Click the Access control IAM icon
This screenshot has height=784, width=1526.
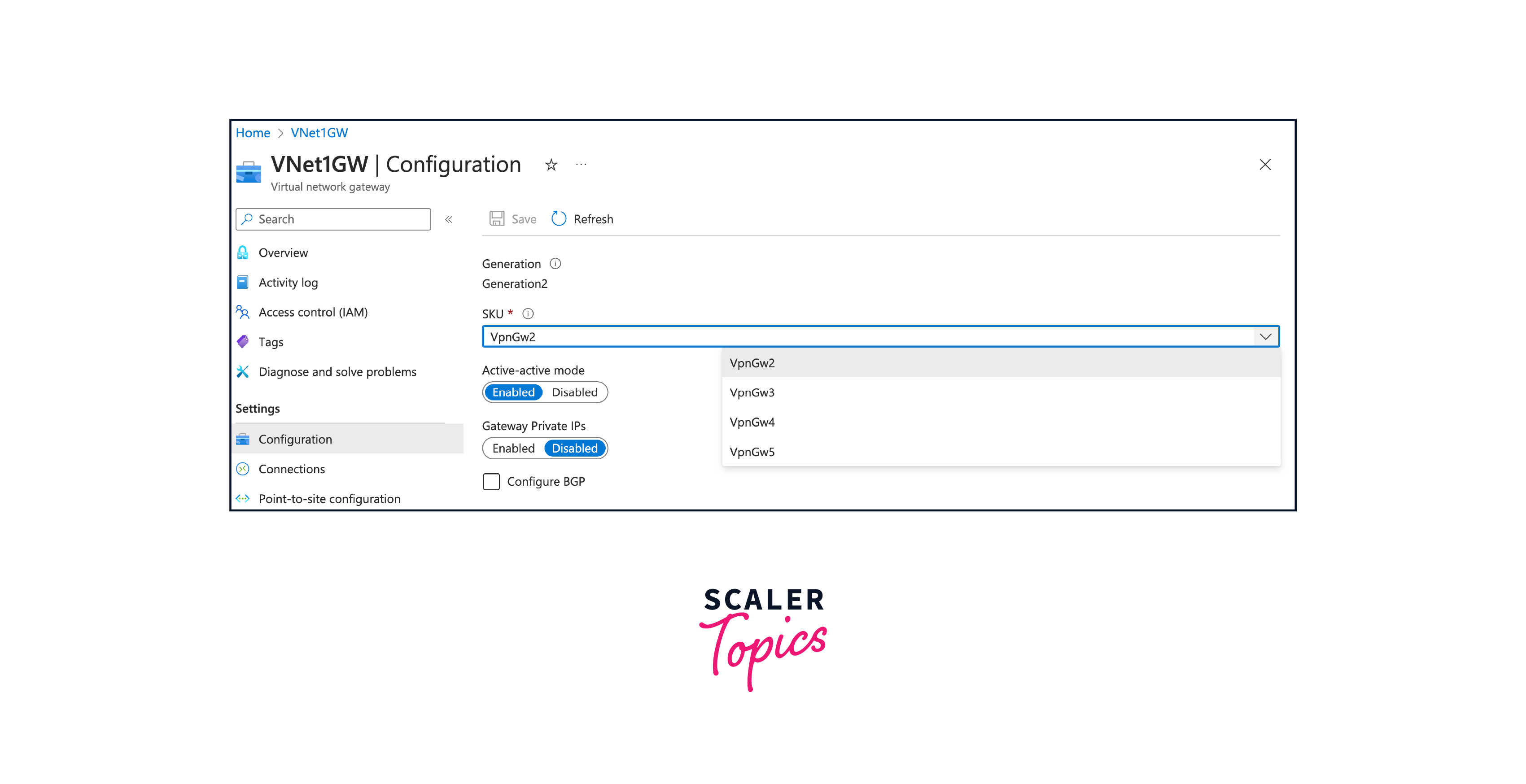click(x=244, y=311)
